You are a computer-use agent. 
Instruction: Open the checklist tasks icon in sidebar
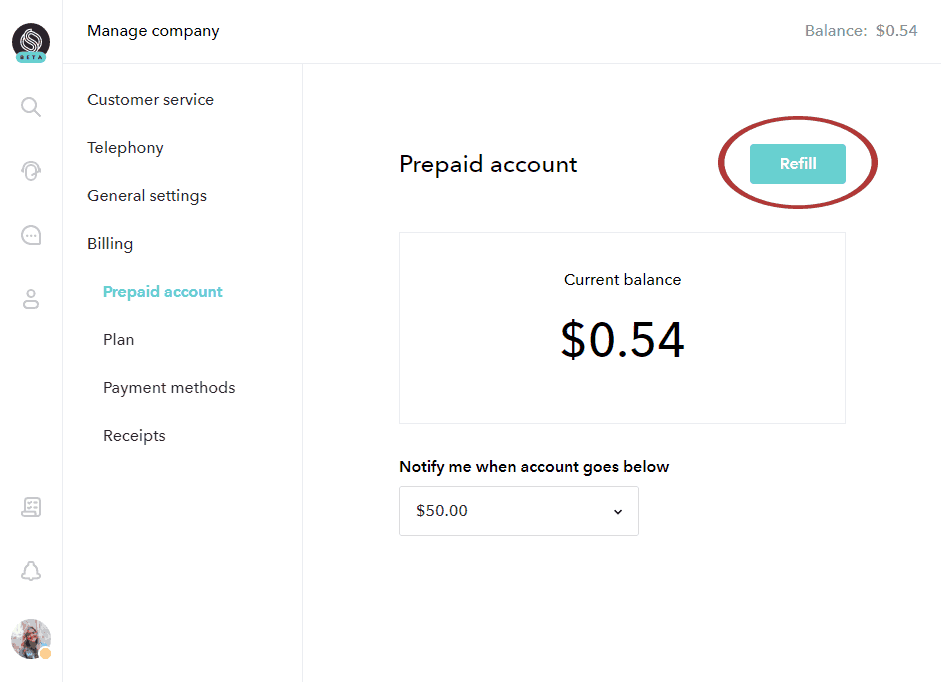click(31, 507)
